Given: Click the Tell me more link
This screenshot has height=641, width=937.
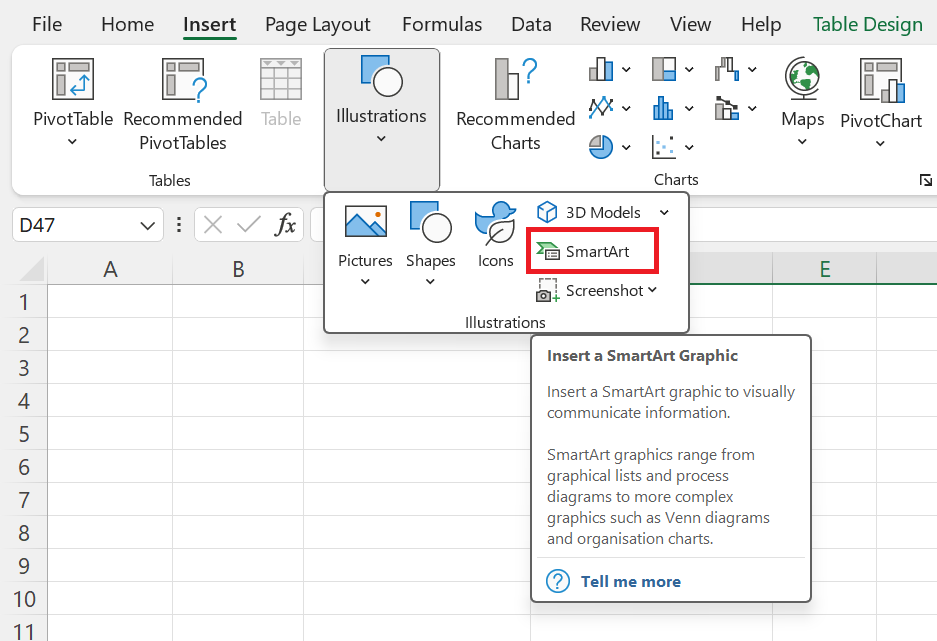Looking at the screenshot, I should click(x=630, y=581).
